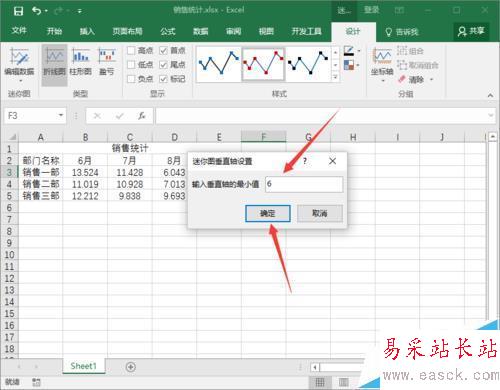
Task: Enable the 低点 (Low Point) checkbox
Action: coord(131,65)
